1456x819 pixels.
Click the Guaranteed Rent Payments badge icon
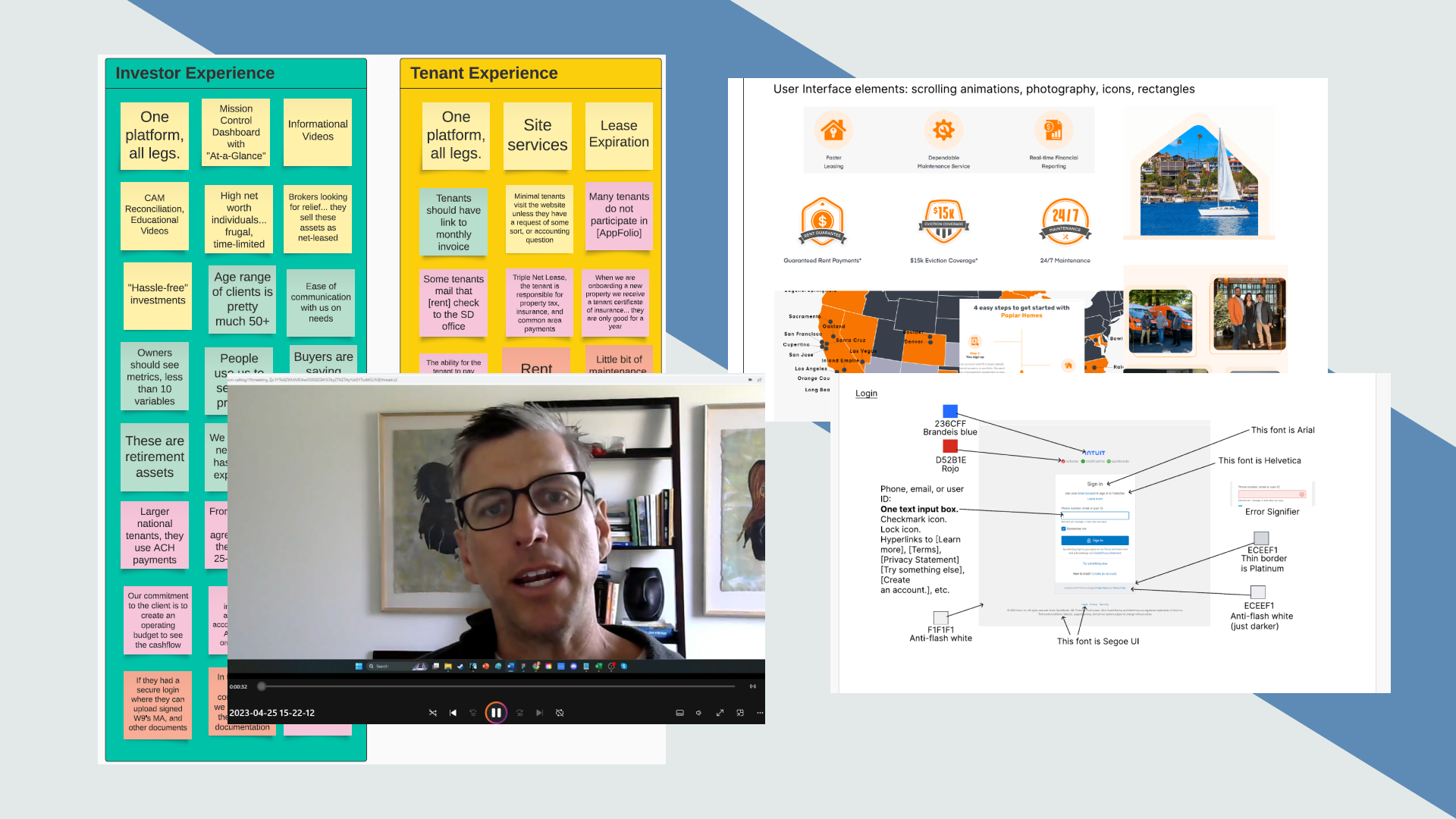[822, 221]
